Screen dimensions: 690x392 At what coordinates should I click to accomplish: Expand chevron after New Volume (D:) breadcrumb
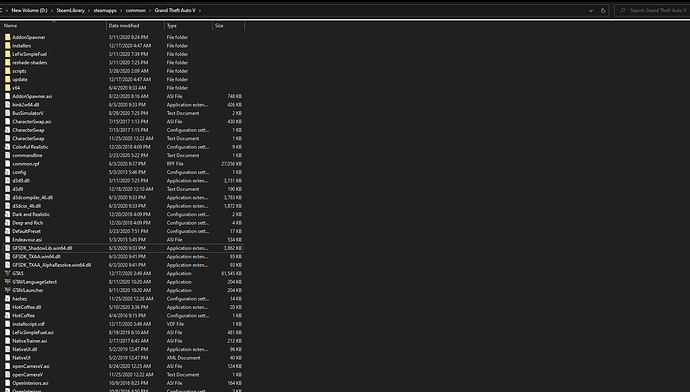pos(52,11)
